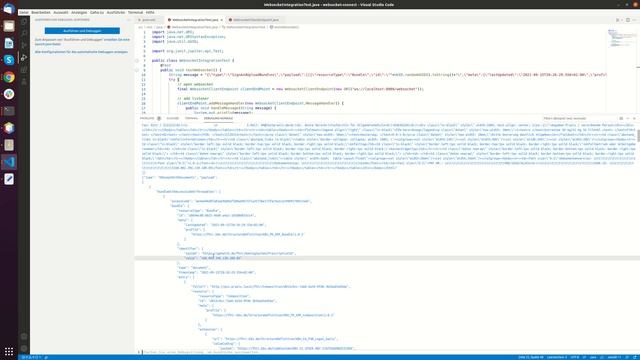Open LibreOffice Writer from the dock
640x360 pixels.
click(9, 43)
